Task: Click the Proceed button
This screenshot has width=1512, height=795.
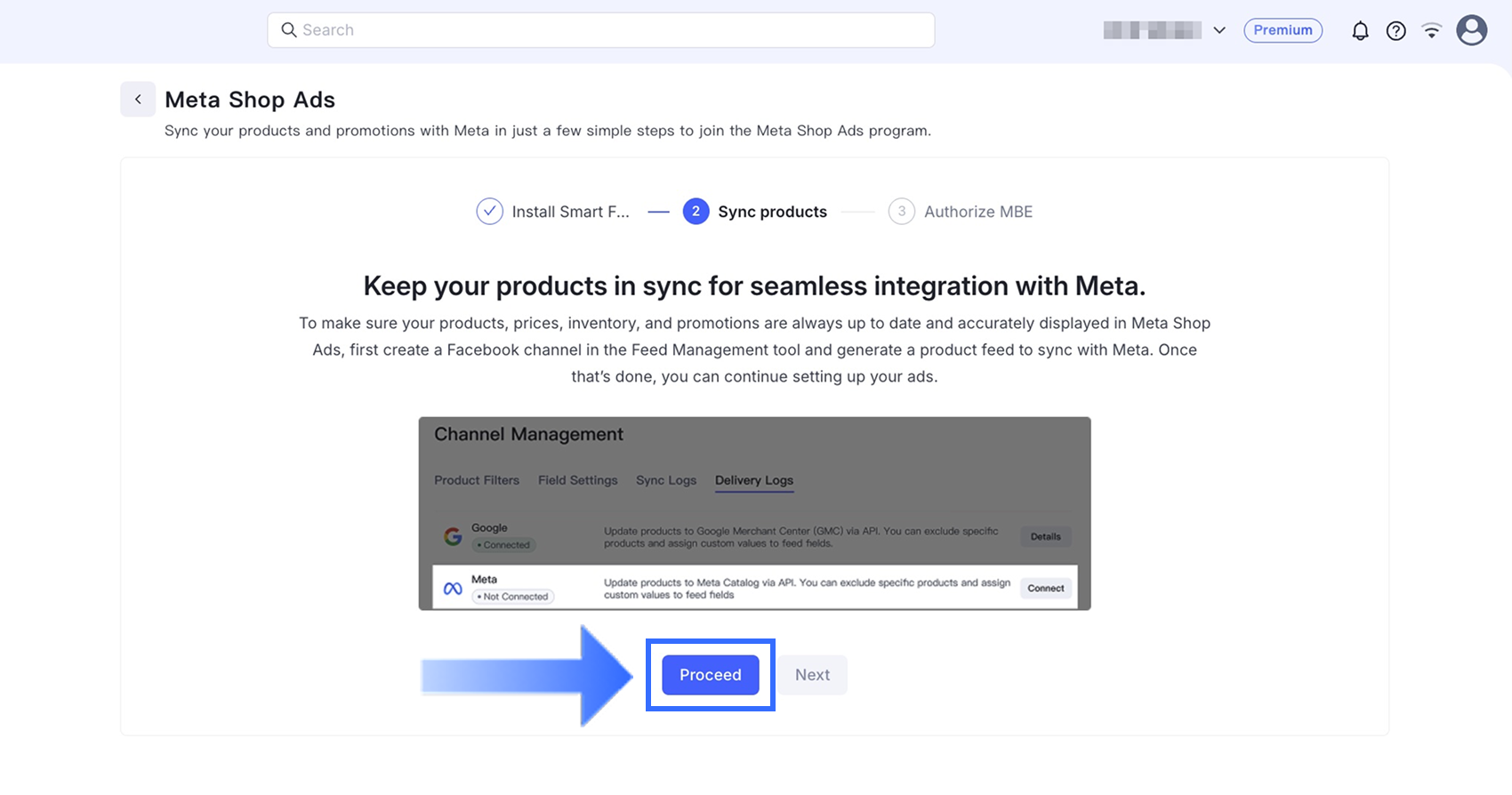Action: point(711,675)
